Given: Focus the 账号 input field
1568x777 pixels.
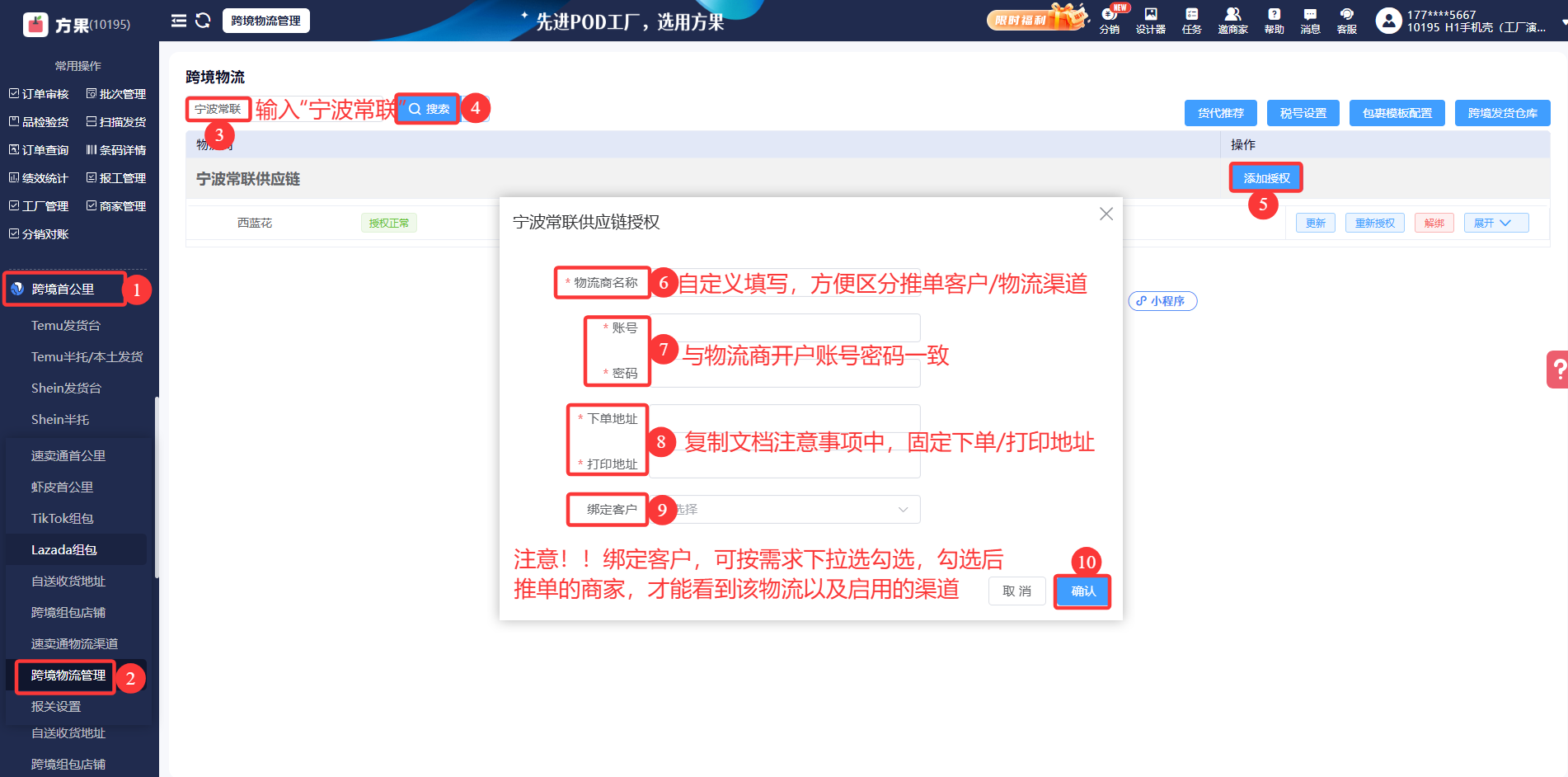Looking at the screenshot, I should (x=785, y=327).
